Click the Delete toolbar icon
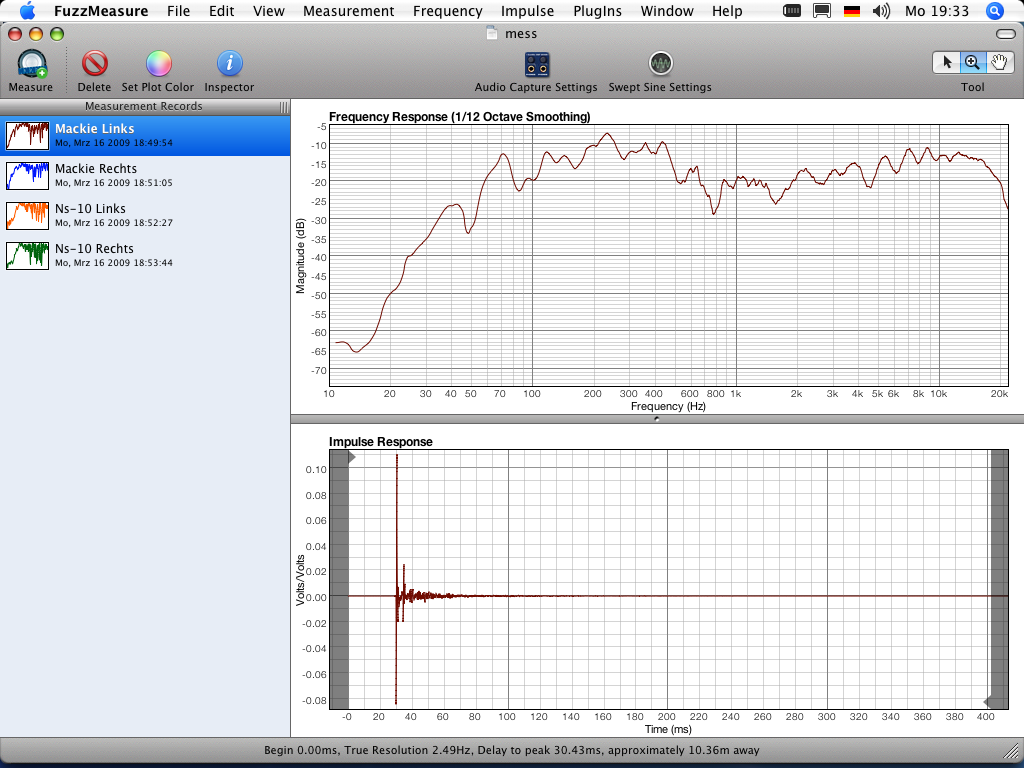 tap(94, 64)
